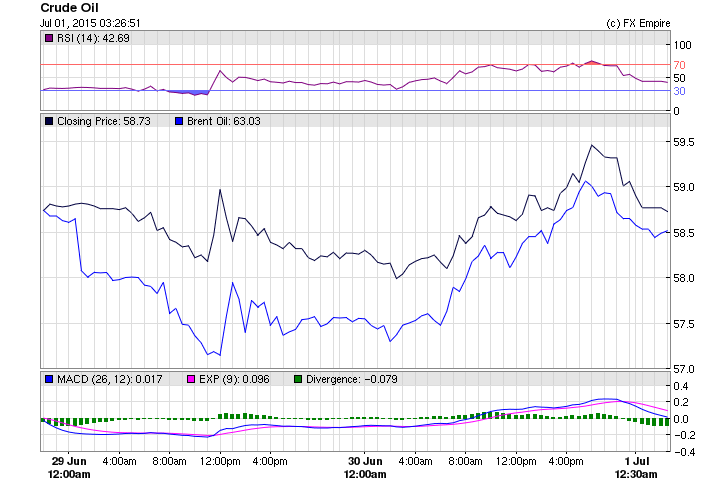Click the red RSI 70 level label
Screen dimensions: 710x487
tap(679, 65)
